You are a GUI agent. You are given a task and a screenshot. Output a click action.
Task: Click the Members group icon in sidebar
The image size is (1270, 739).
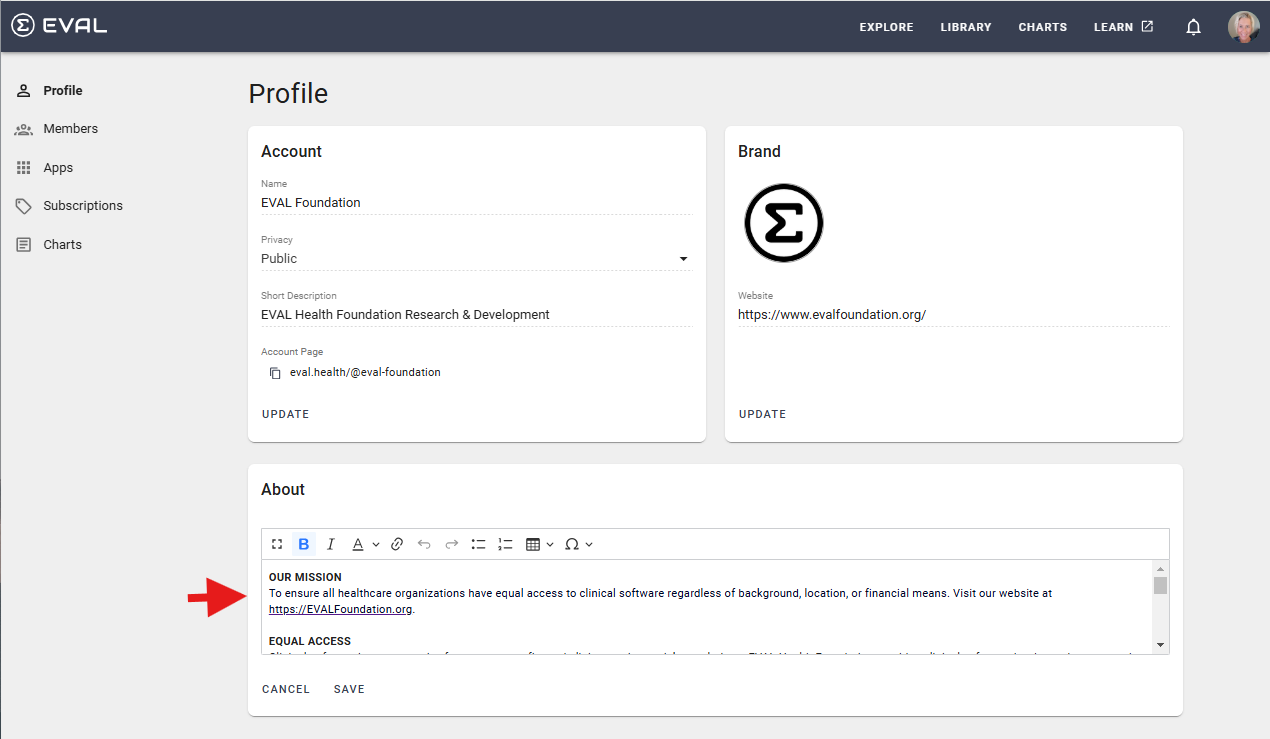(24, 129)
